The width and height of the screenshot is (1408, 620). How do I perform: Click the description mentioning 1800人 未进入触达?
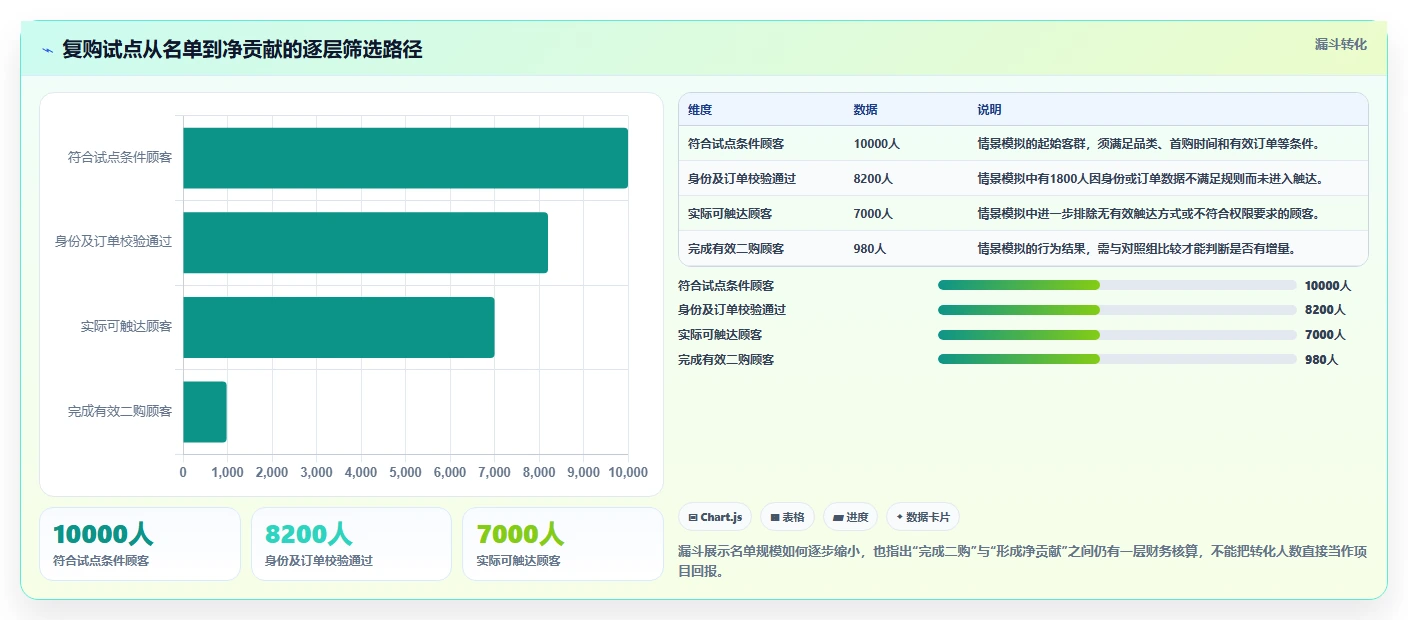(x=1151, y=179)
